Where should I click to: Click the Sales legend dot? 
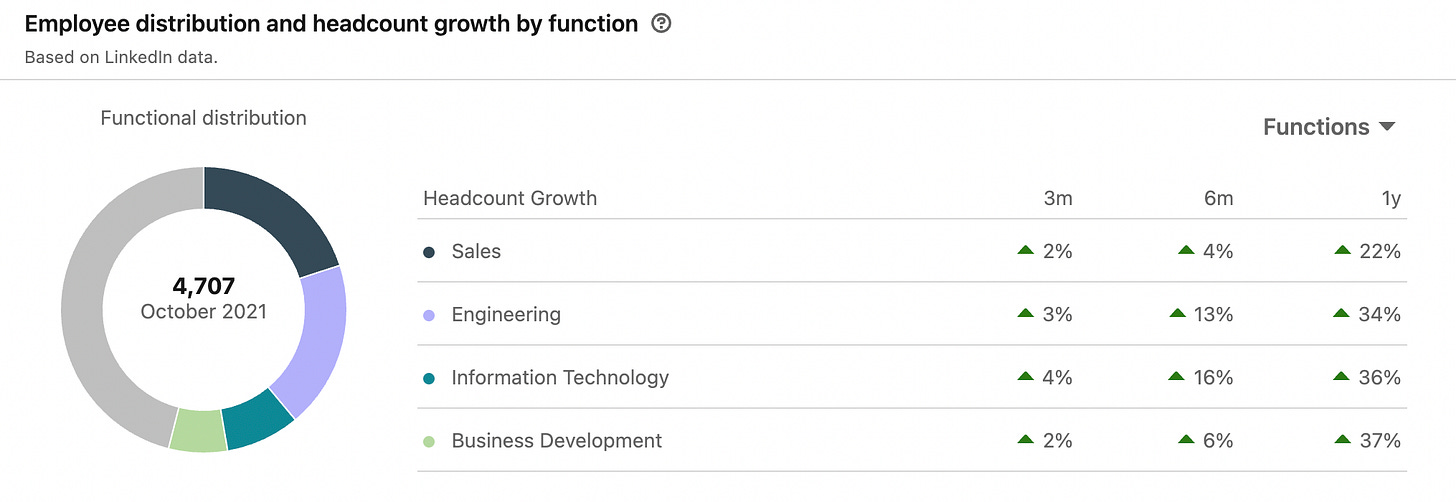click(x=429, y=252)
